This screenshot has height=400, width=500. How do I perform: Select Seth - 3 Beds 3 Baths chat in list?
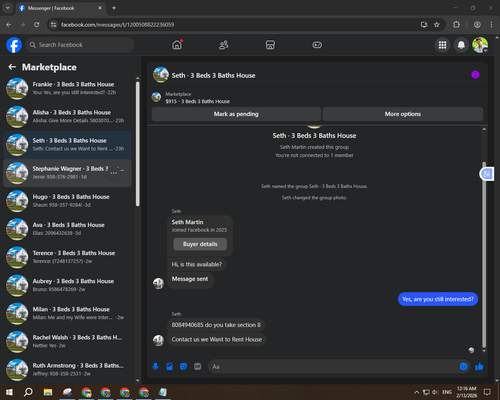click(68, 145)
